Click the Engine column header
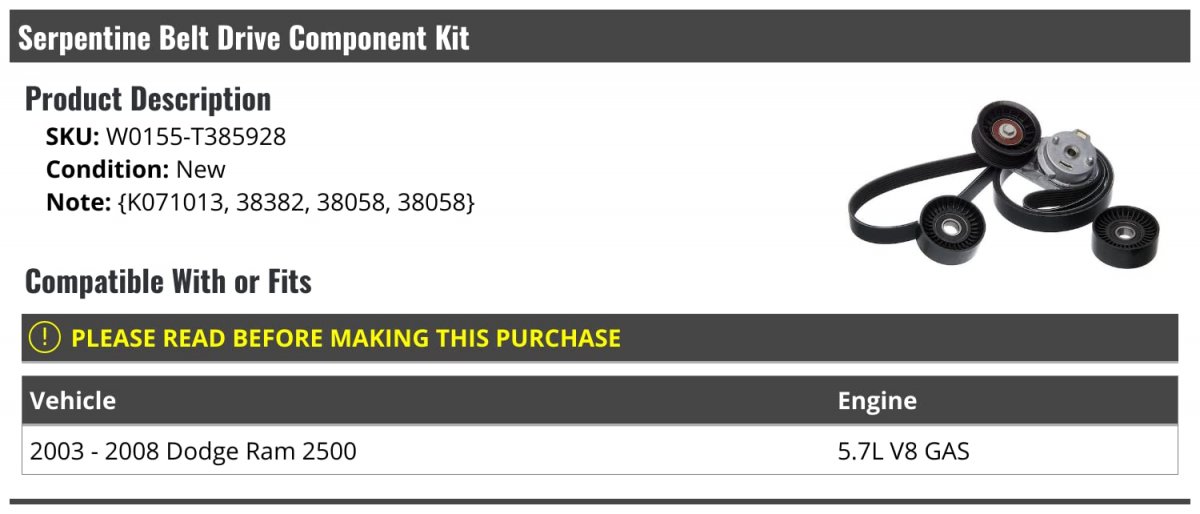1200x514 pixels. [877, 401]
